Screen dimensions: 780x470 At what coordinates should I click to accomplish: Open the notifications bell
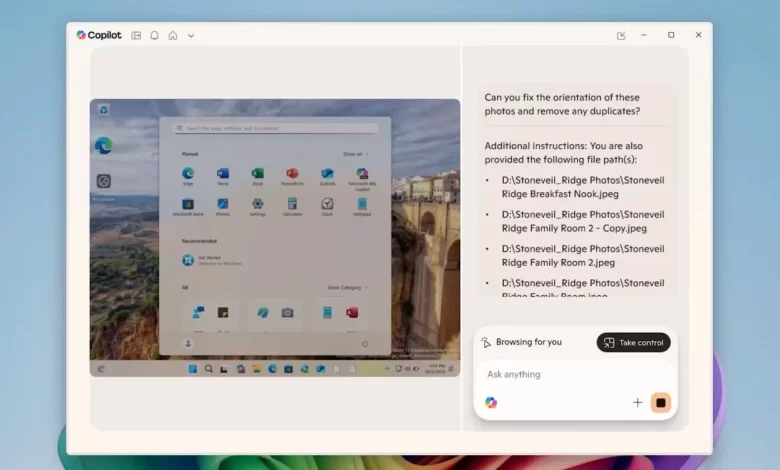click(x=154, y=35)
